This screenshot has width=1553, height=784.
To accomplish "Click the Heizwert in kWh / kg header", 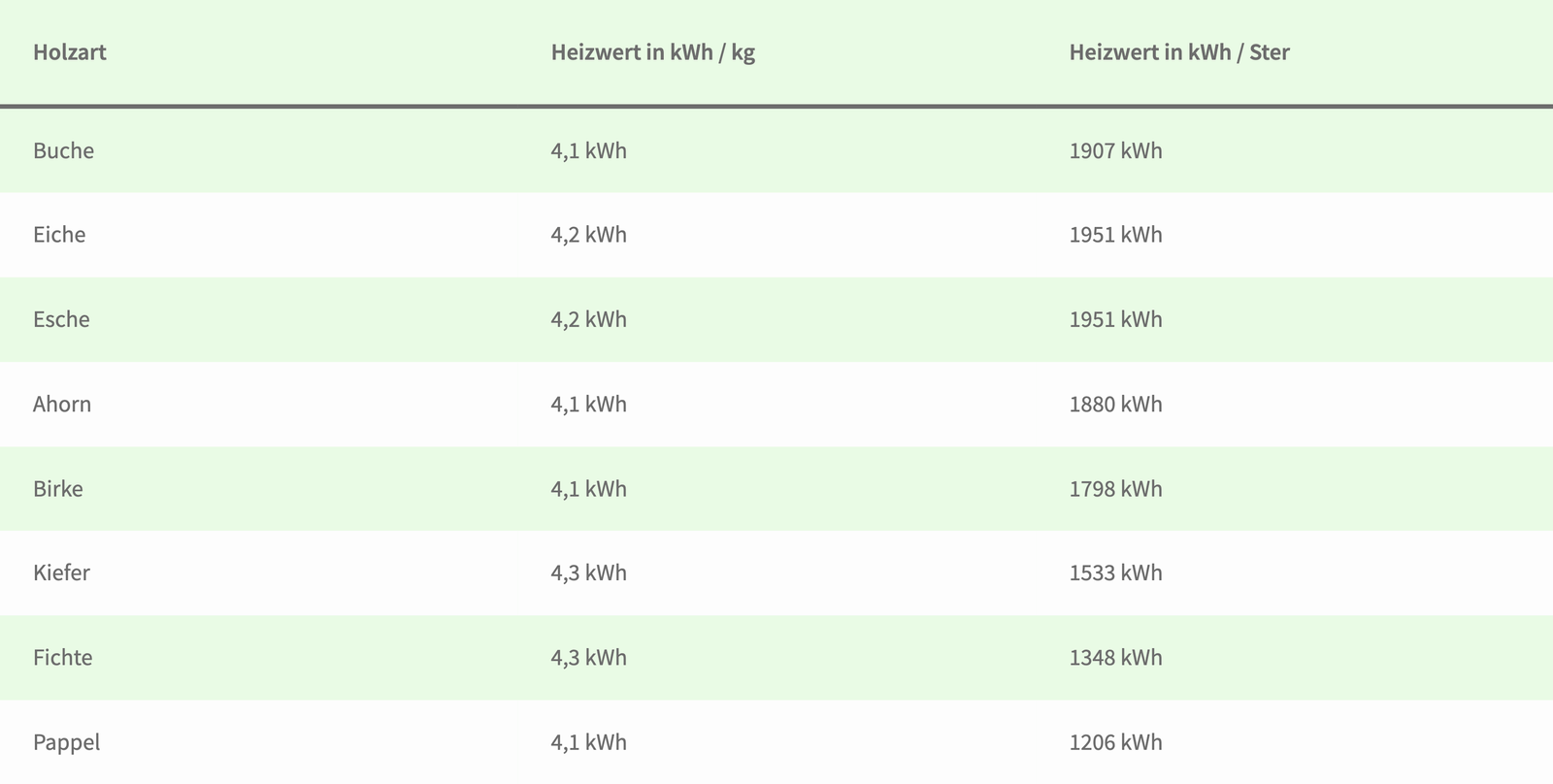I will click(x=652, y=52).
